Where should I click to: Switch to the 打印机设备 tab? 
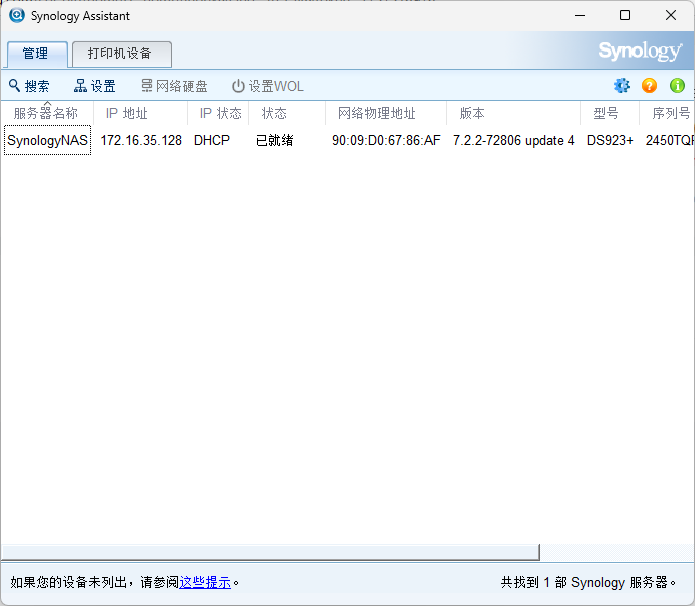pos(122,54)
